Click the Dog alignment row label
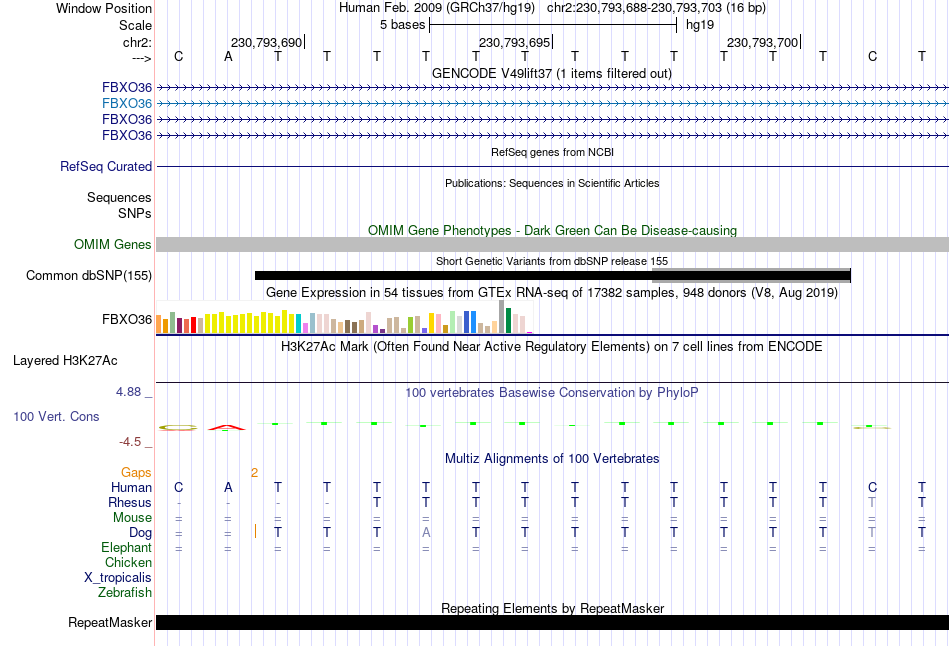Screen dimensions: 950x646 pyautogui.click(x=140, y=533)
